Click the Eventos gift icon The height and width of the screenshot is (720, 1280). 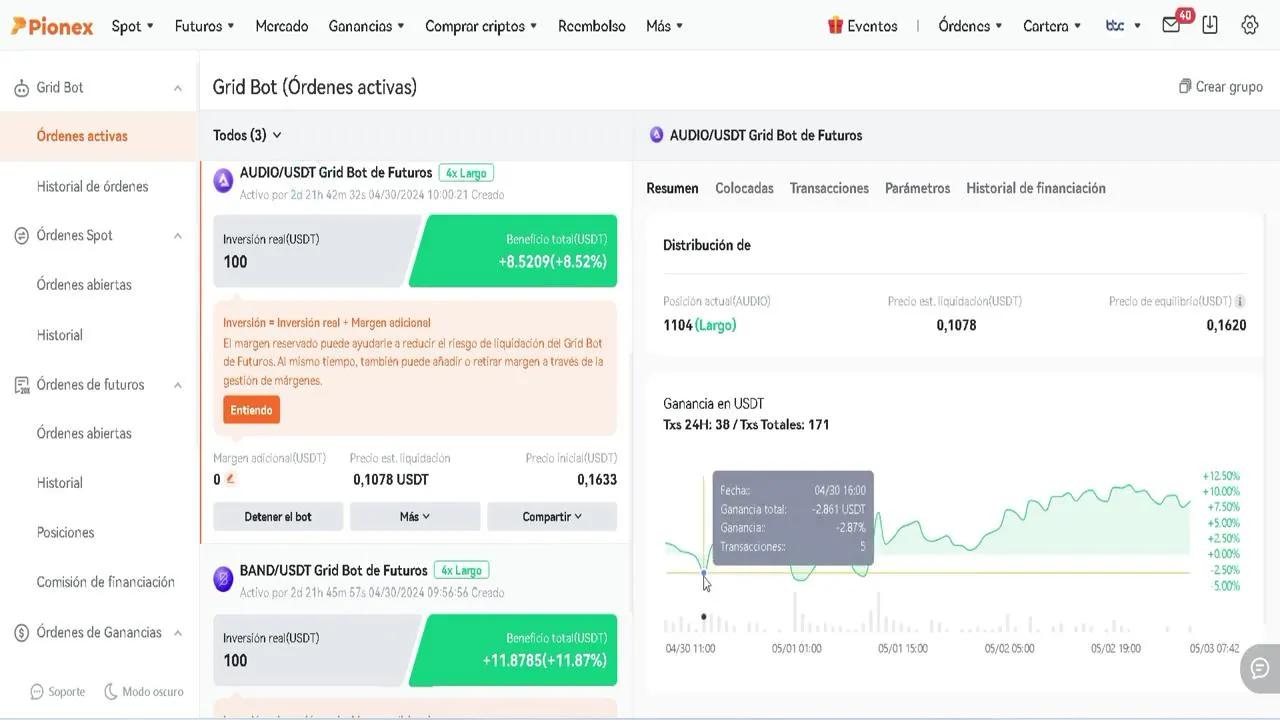tap(835, 26)
